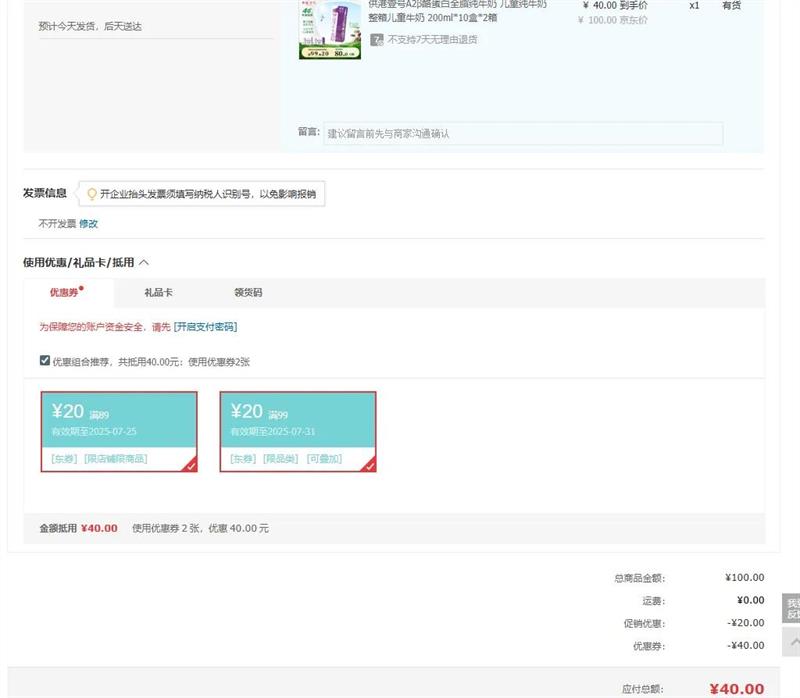Switch to the 领货码 tab
This screenshot has height=698, width=800.
point(248,293)
